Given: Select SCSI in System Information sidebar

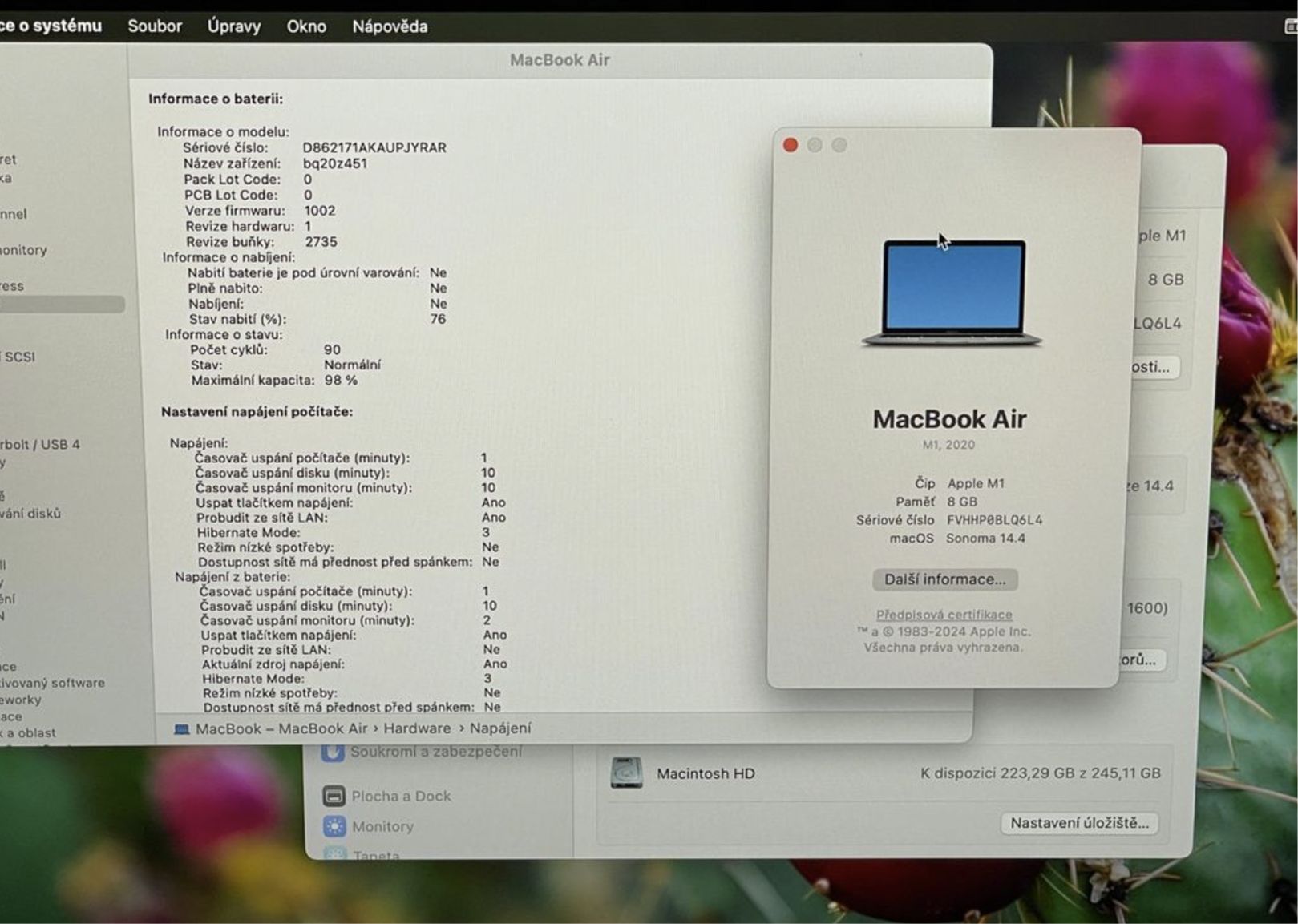Looking at the screenshot, I should pyautogui.click(x=20, y=357).
